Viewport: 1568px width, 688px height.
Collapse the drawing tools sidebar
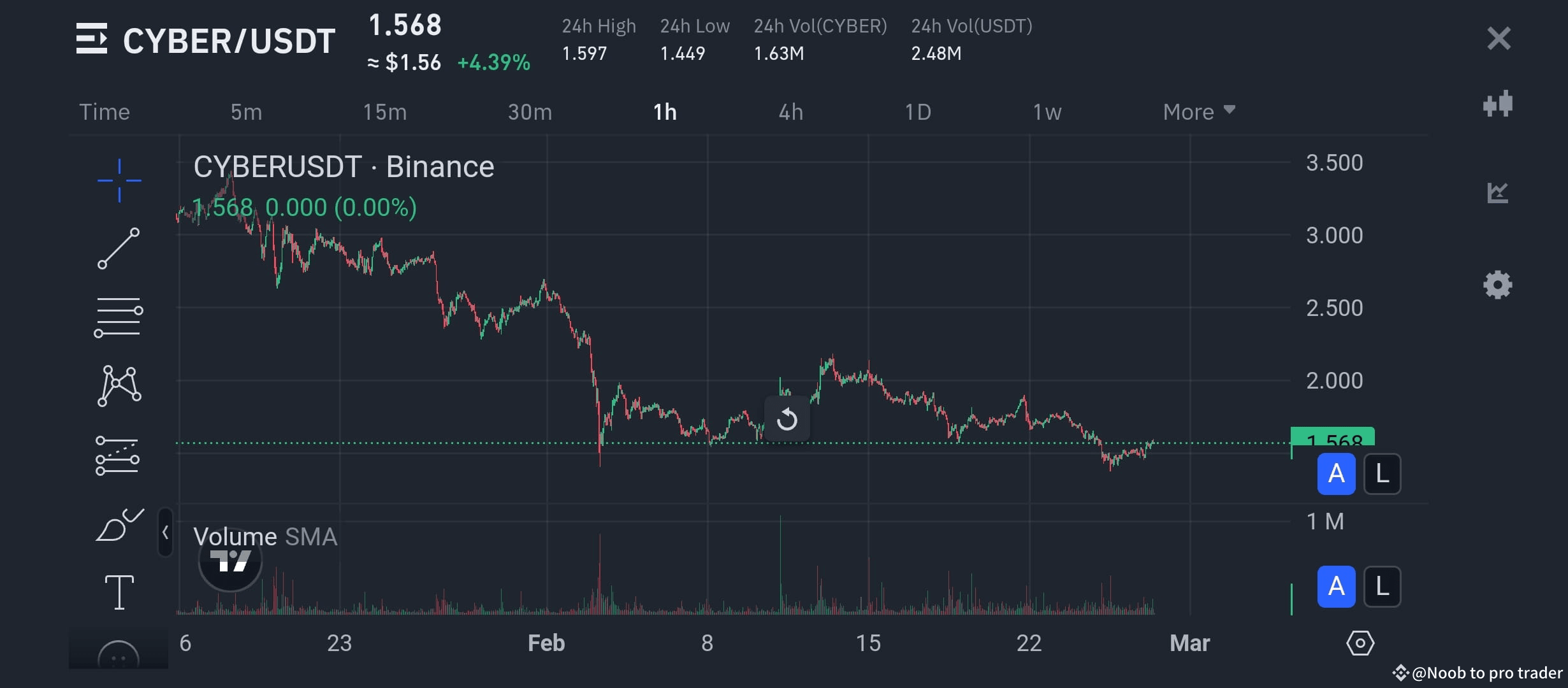click(x=165, y=533)
